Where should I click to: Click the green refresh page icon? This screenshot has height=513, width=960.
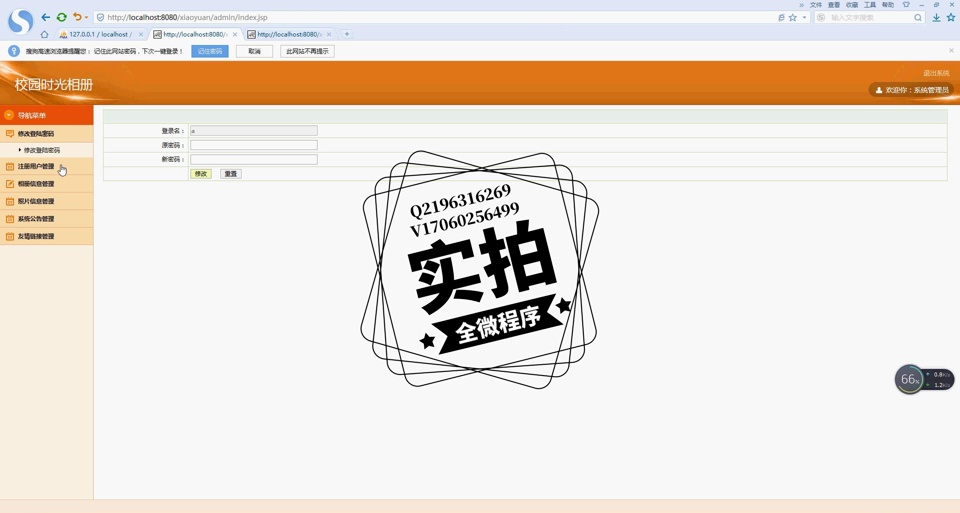coord(61,17)
